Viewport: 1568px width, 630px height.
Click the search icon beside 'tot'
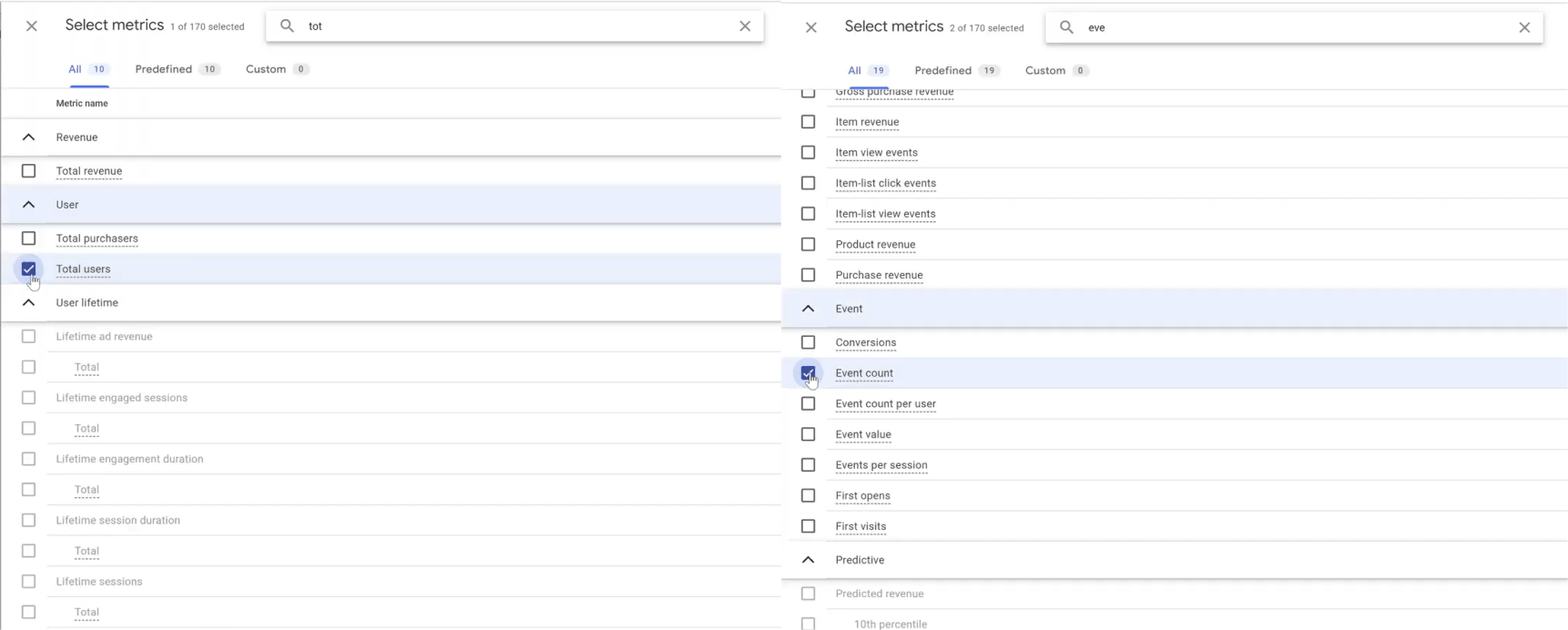click(287, 25)
